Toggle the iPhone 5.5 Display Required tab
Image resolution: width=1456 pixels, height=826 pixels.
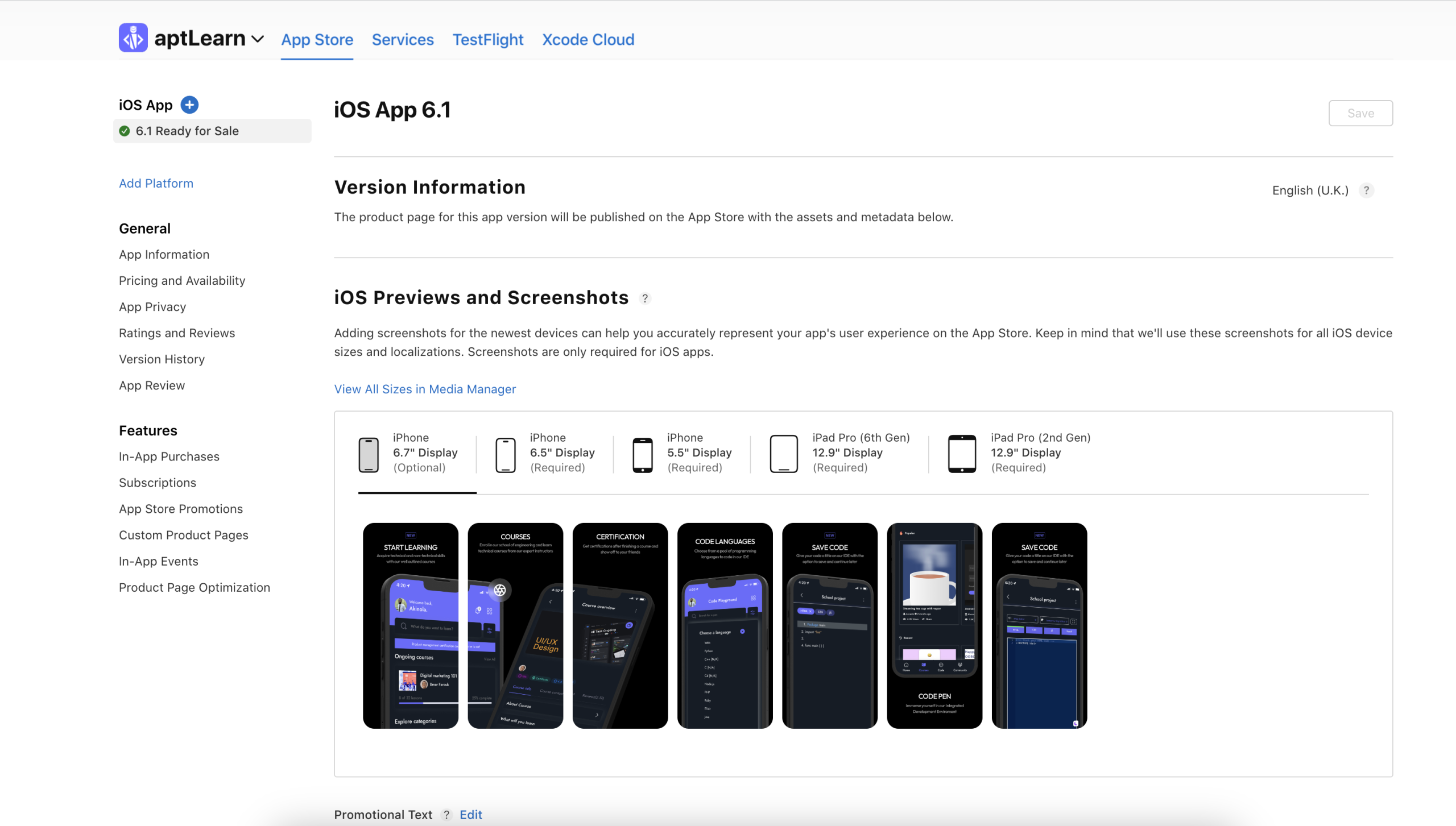684,452
